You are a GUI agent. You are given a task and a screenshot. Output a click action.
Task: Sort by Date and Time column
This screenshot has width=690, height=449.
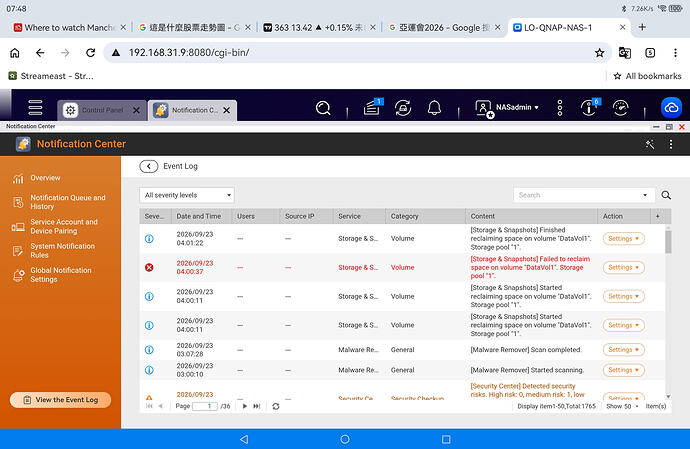[x=199, y=216]
